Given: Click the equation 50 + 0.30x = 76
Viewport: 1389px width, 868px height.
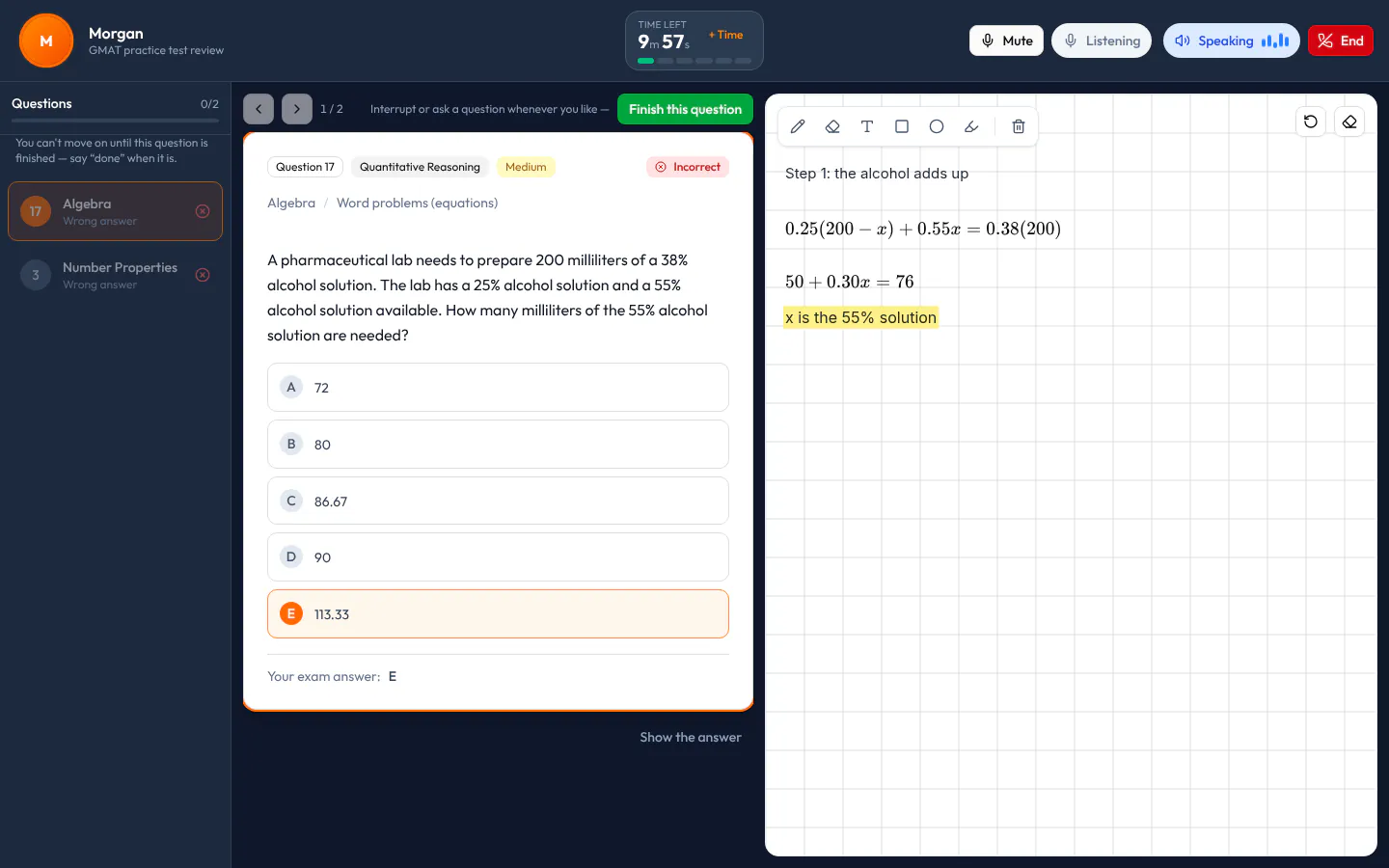Looking at the screenshot, I should coord(849,282).
